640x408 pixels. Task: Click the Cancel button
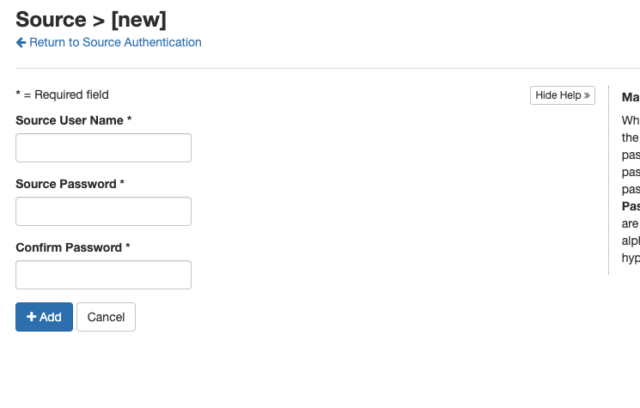click(106, 317)
